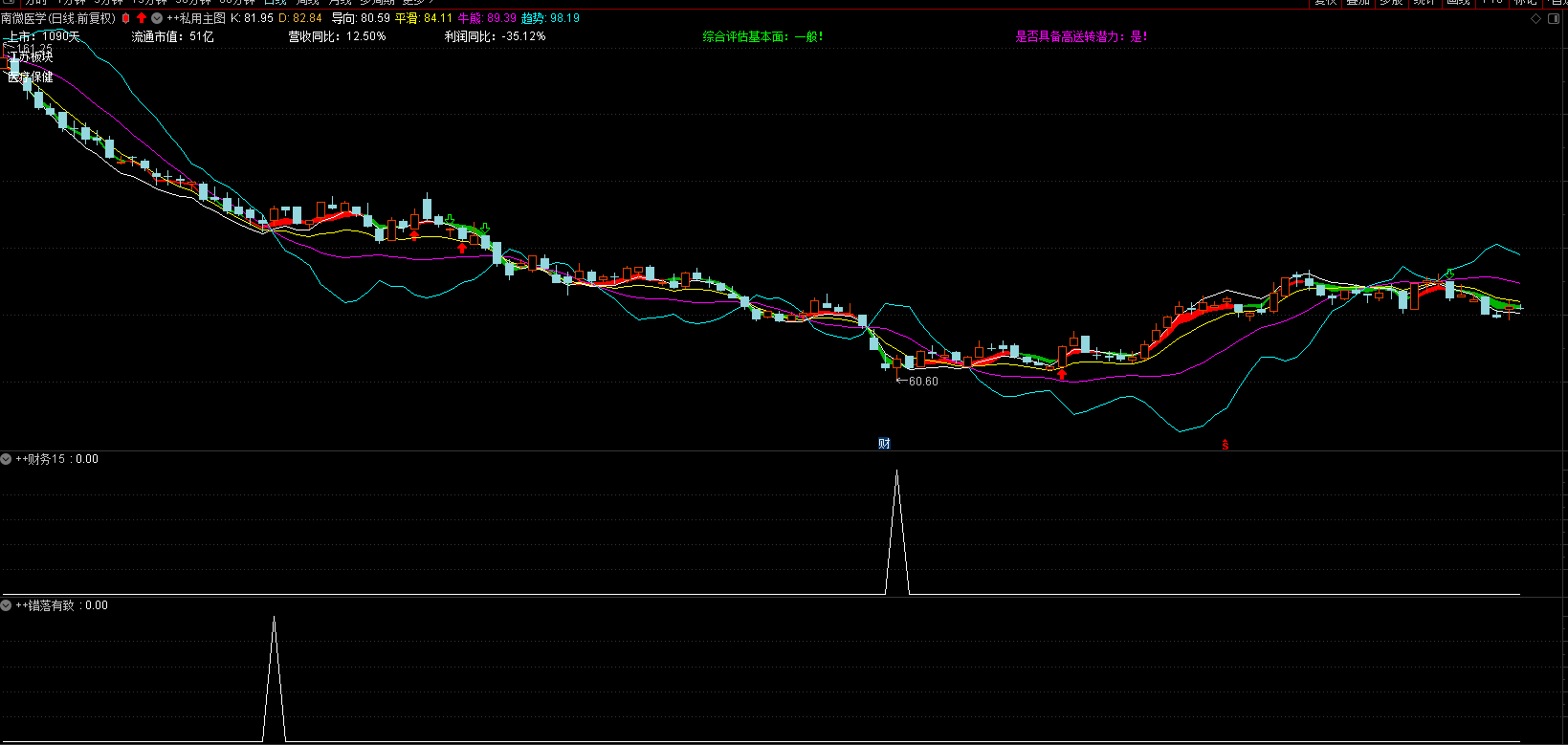Click the 导向: 80.59 value
This screenshot has height=745, width=1568.
pos(361,18)
